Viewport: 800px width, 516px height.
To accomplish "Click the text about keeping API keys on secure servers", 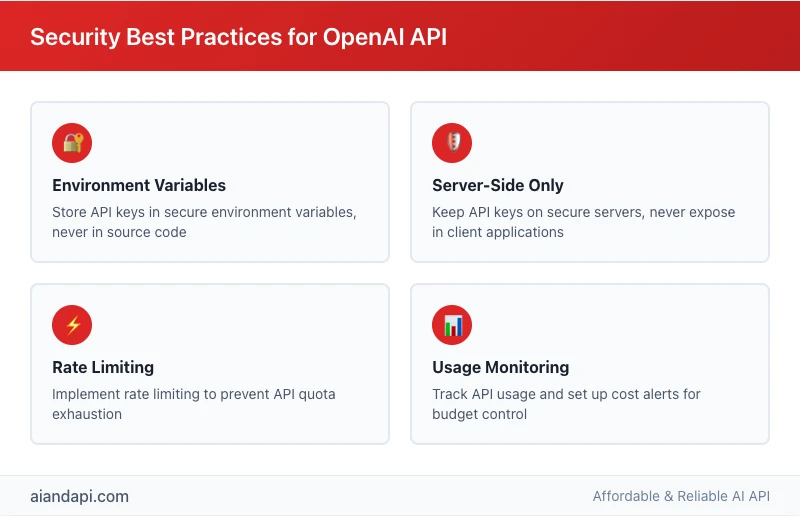I will pyautogui.click(x=584, y=222).
